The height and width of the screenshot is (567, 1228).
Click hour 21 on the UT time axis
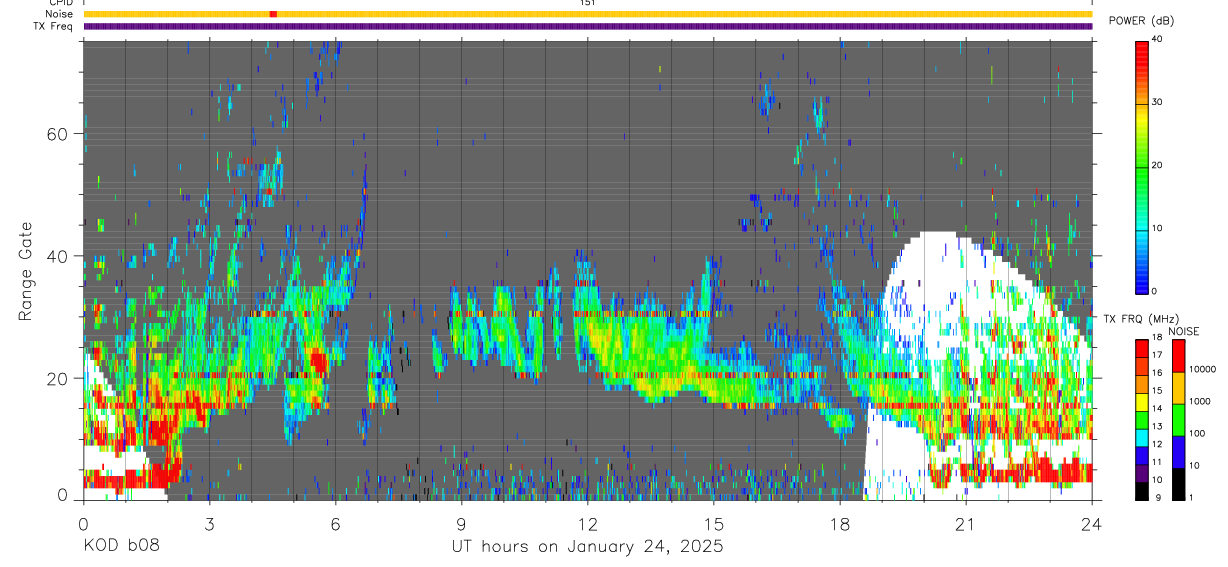(x=966, y=523)
